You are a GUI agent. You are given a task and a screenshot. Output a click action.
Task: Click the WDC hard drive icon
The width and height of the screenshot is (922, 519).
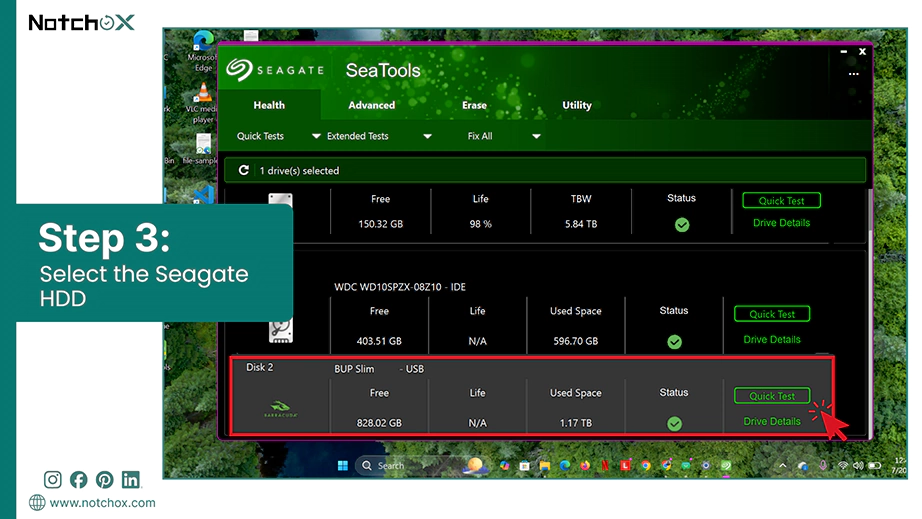click(x=280, y=331)
